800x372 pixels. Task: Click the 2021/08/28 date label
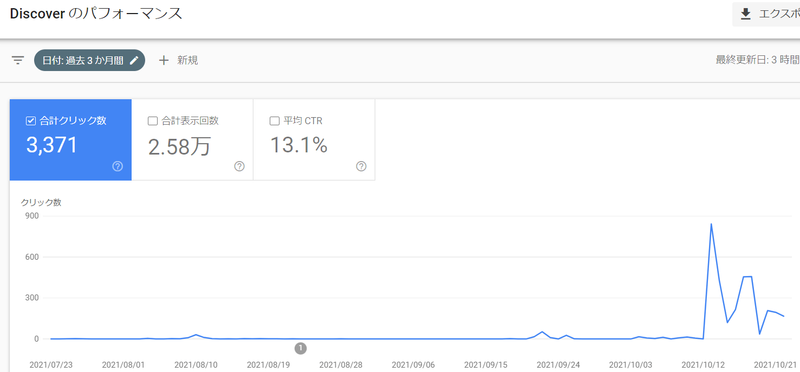pyautogui.click(x=341, y=365)
